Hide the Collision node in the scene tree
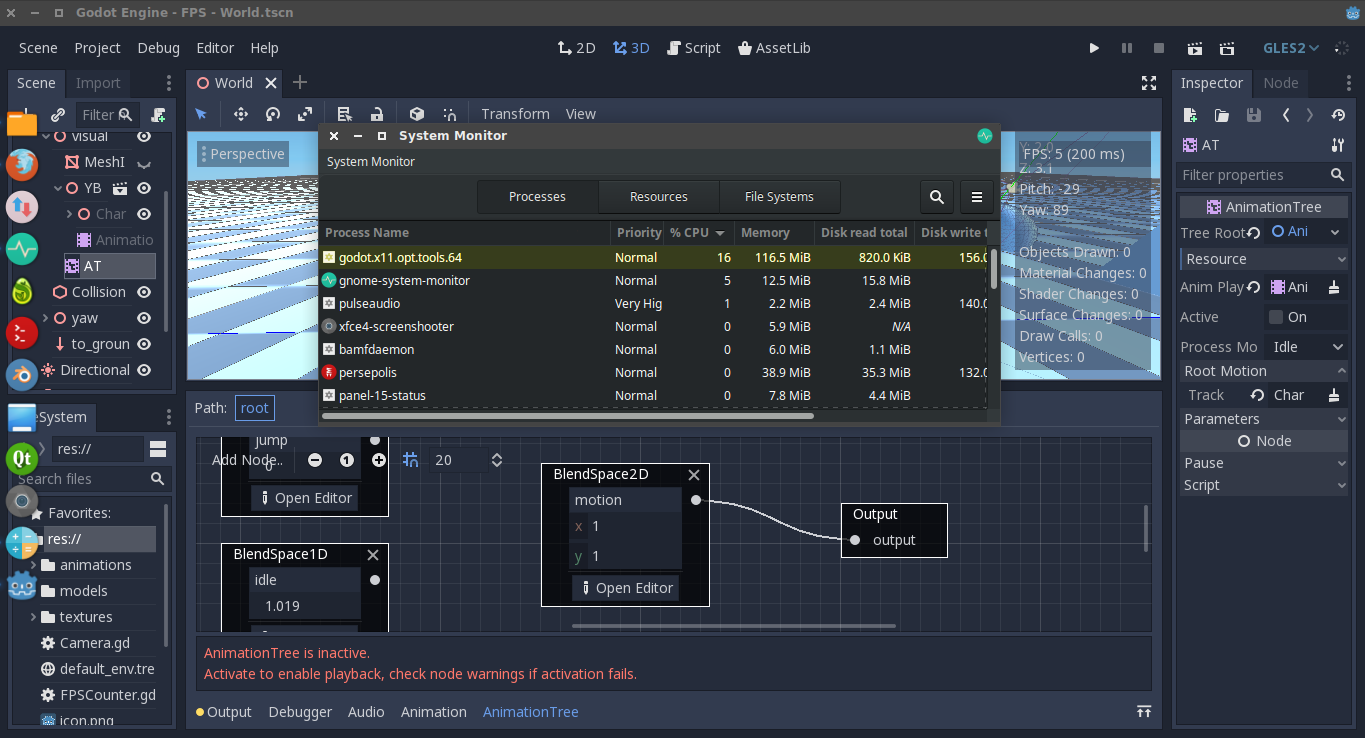This screenshot has height=738, width=1365. pos(143,291)
